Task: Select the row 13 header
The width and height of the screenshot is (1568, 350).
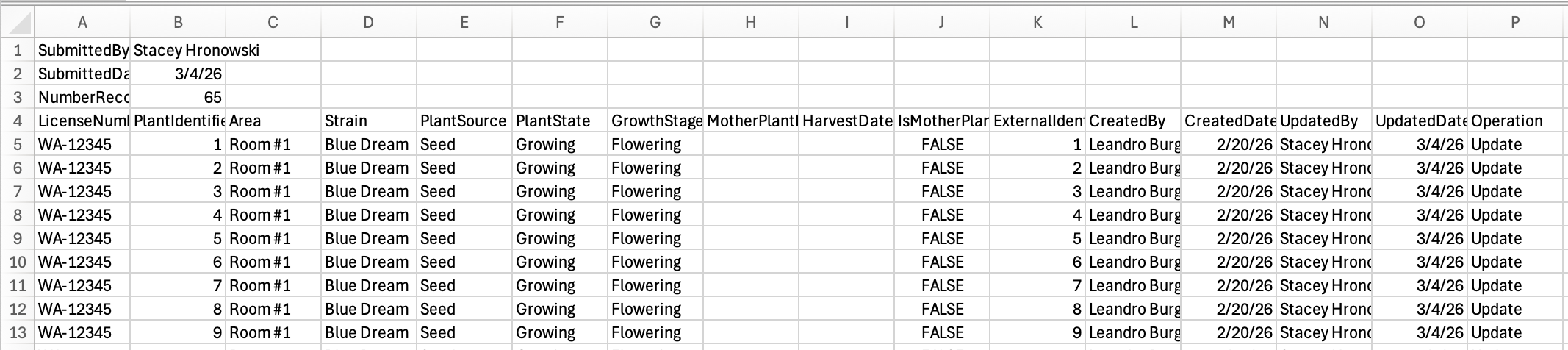Action: pyautogui.click(x=18, y=333)
